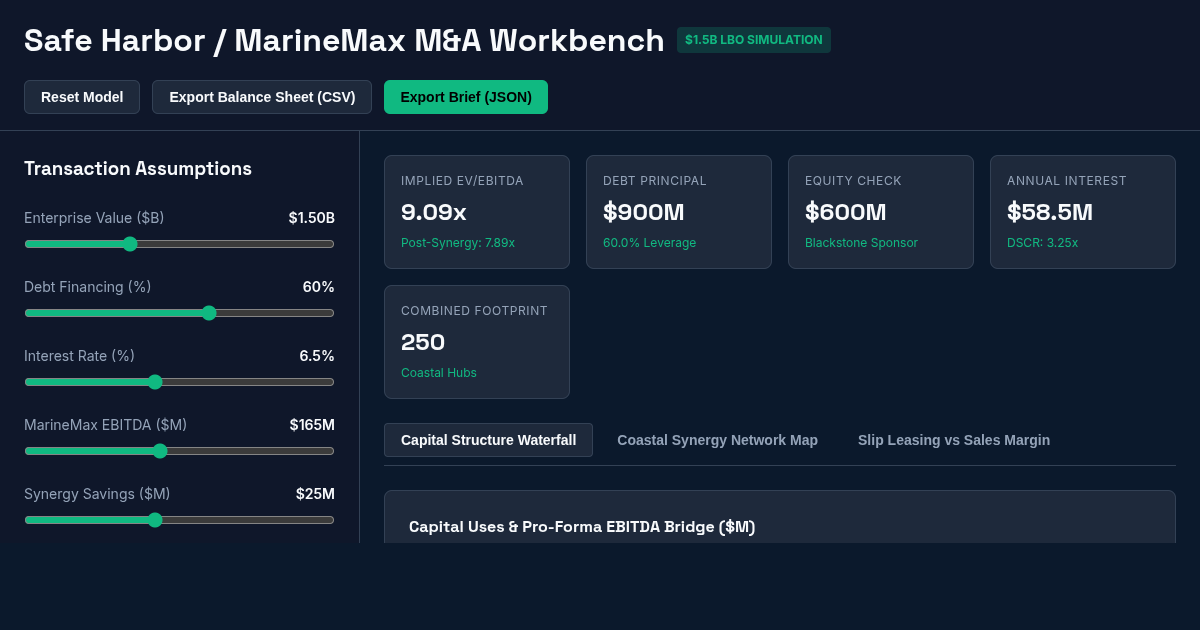Click the MarineMax EBITDA $165M value
1200x630 pixels.
(x=312, y=425)
